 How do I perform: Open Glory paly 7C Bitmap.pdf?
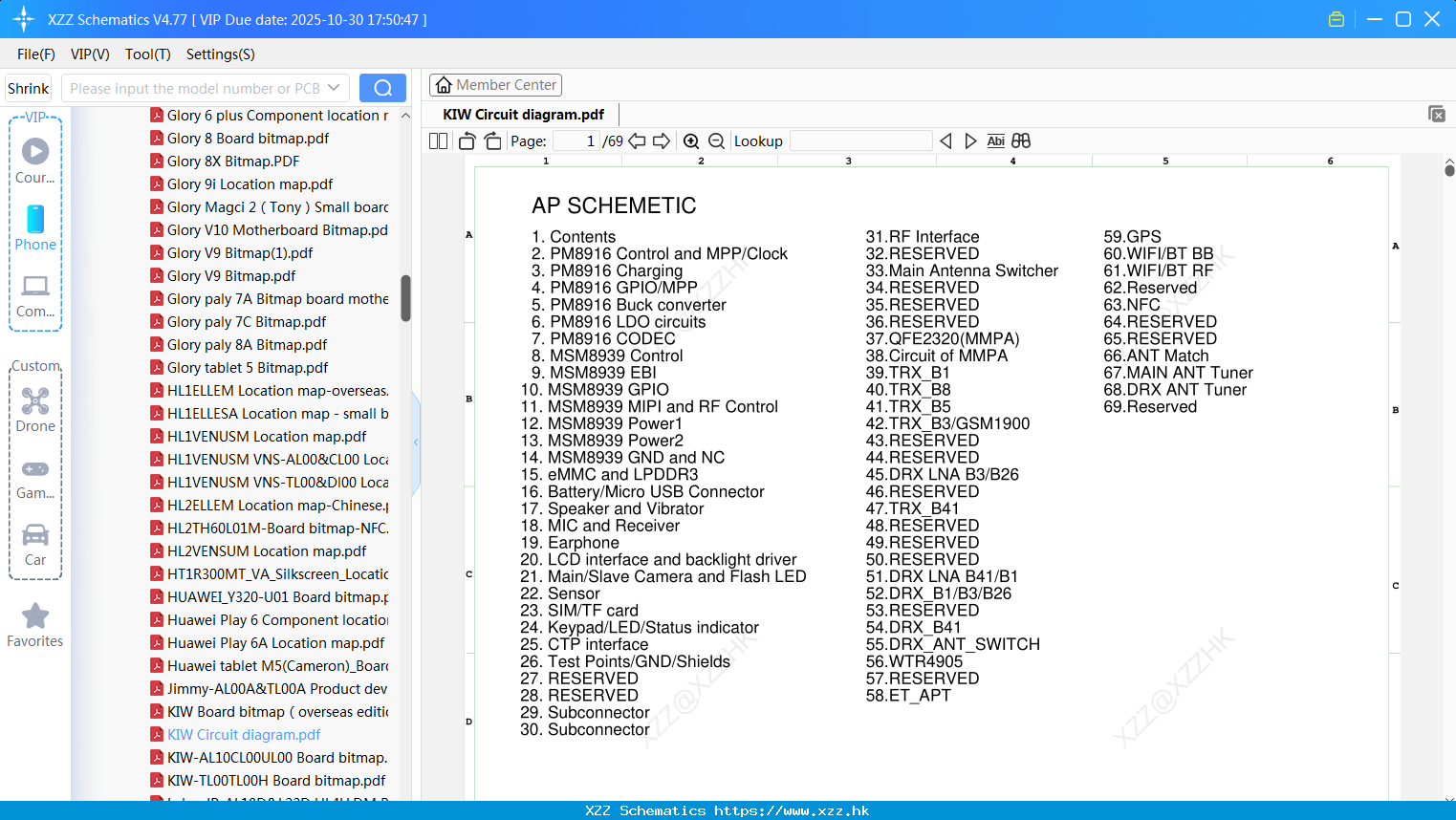(247, 322)
